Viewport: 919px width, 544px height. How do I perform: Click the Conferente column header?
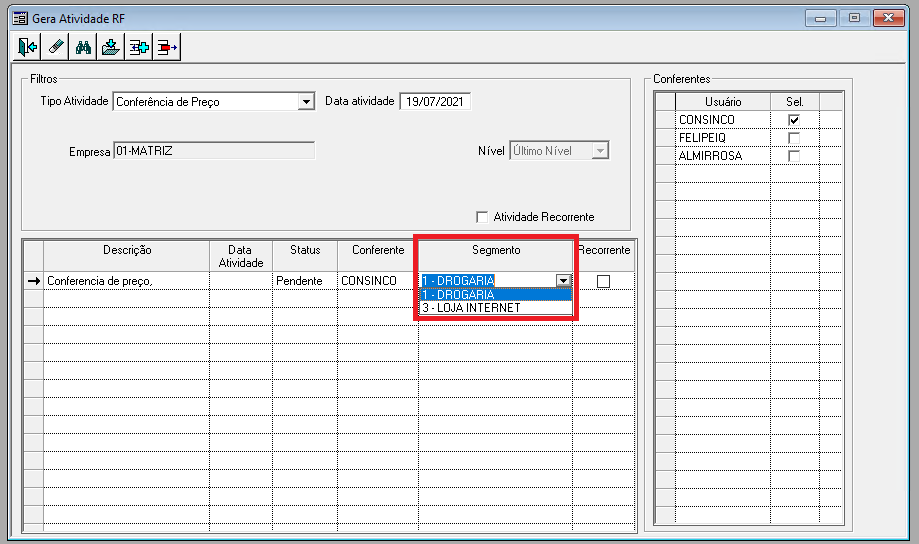coord(378,256)
